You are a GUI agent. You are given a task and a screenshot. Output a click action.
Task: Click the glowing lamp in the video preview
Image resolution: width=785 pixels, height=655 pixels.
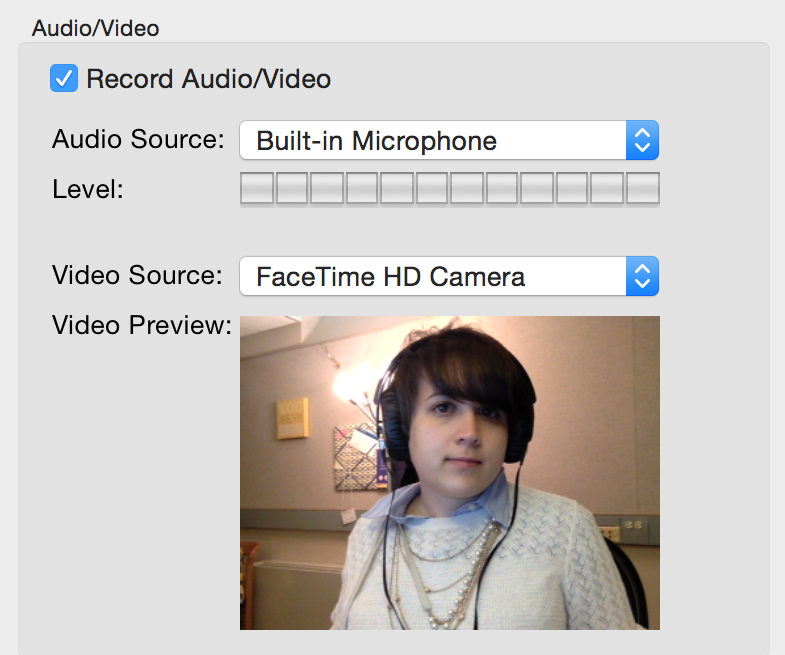click(x=352, y=383)
